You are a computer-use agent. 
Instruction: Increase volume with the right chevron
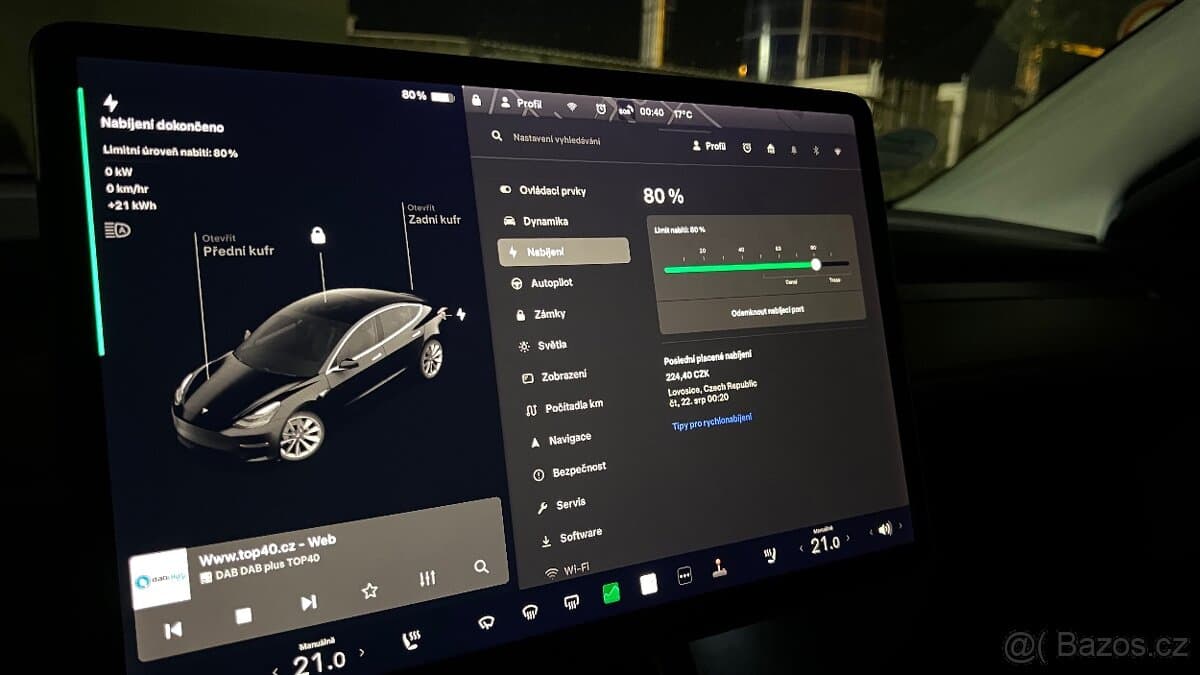[900, 525]
